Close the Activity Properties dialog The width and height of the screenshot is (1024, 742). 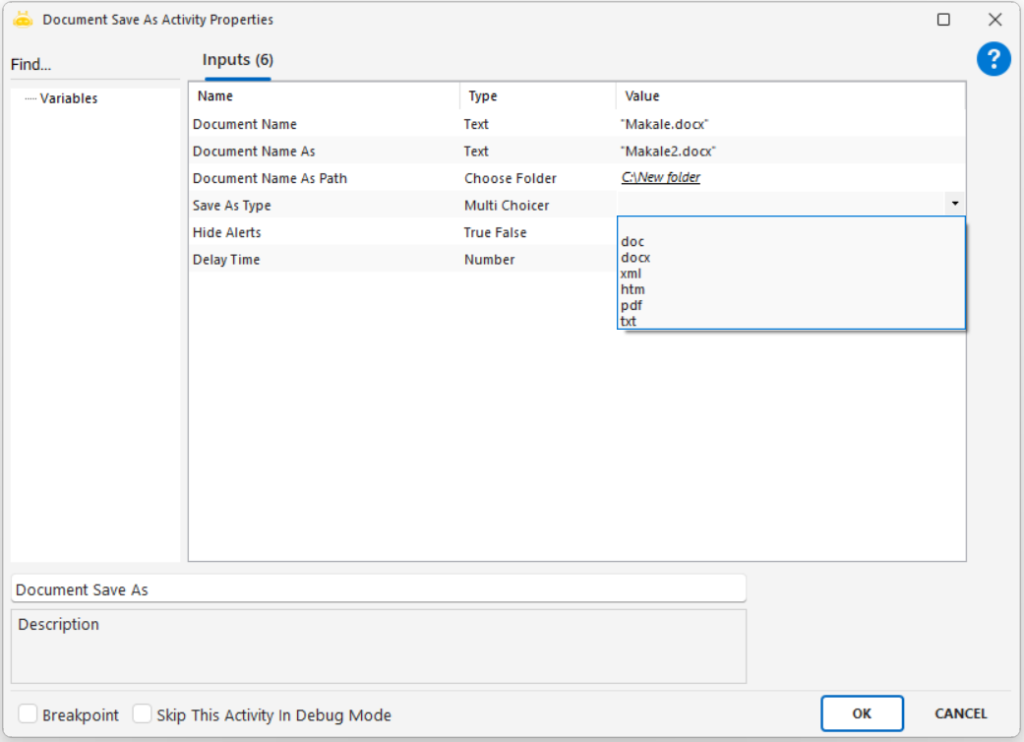click(994, 20)
